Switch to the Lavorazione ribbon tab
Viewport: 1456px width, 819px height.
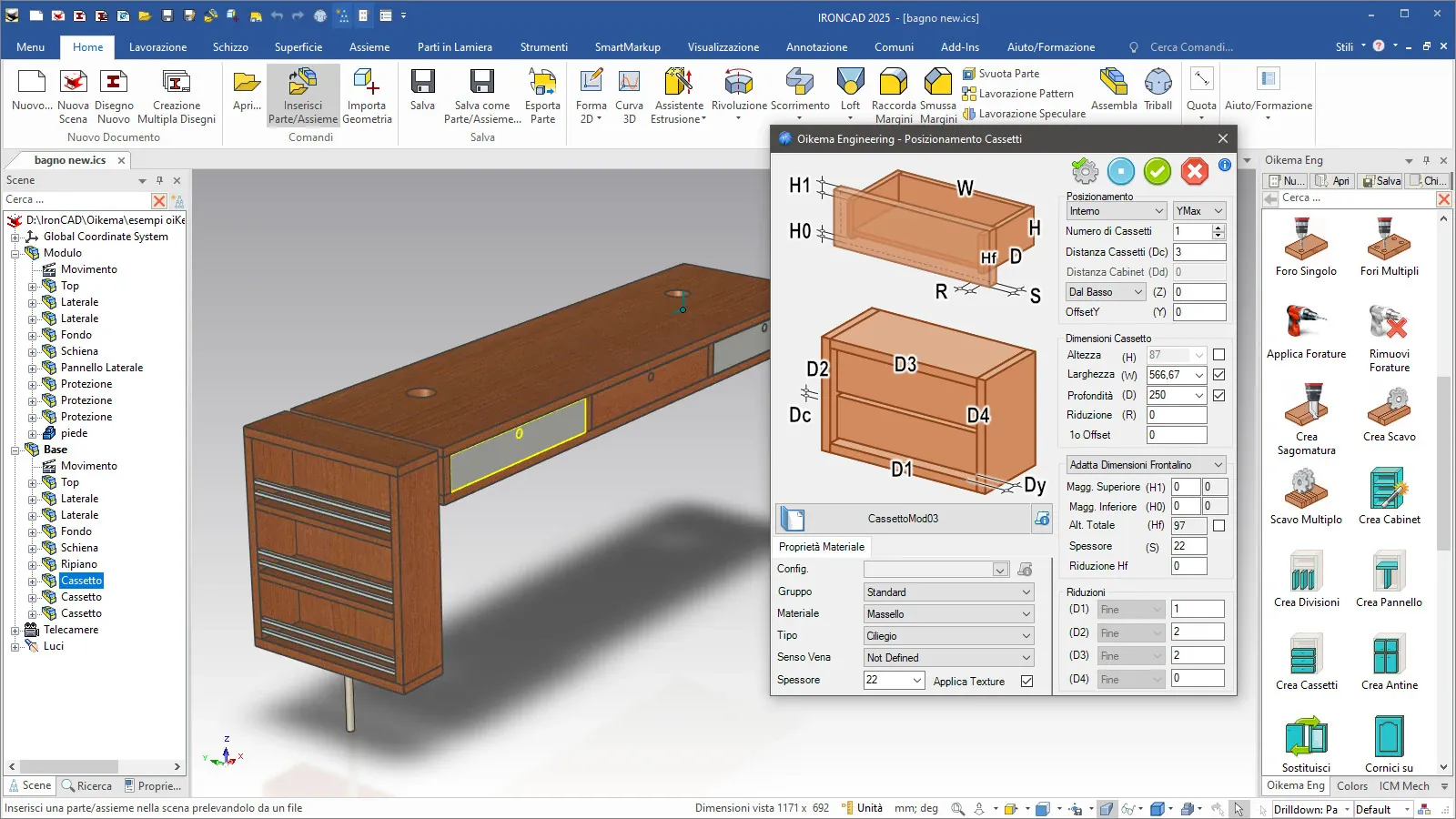[157, 47]
